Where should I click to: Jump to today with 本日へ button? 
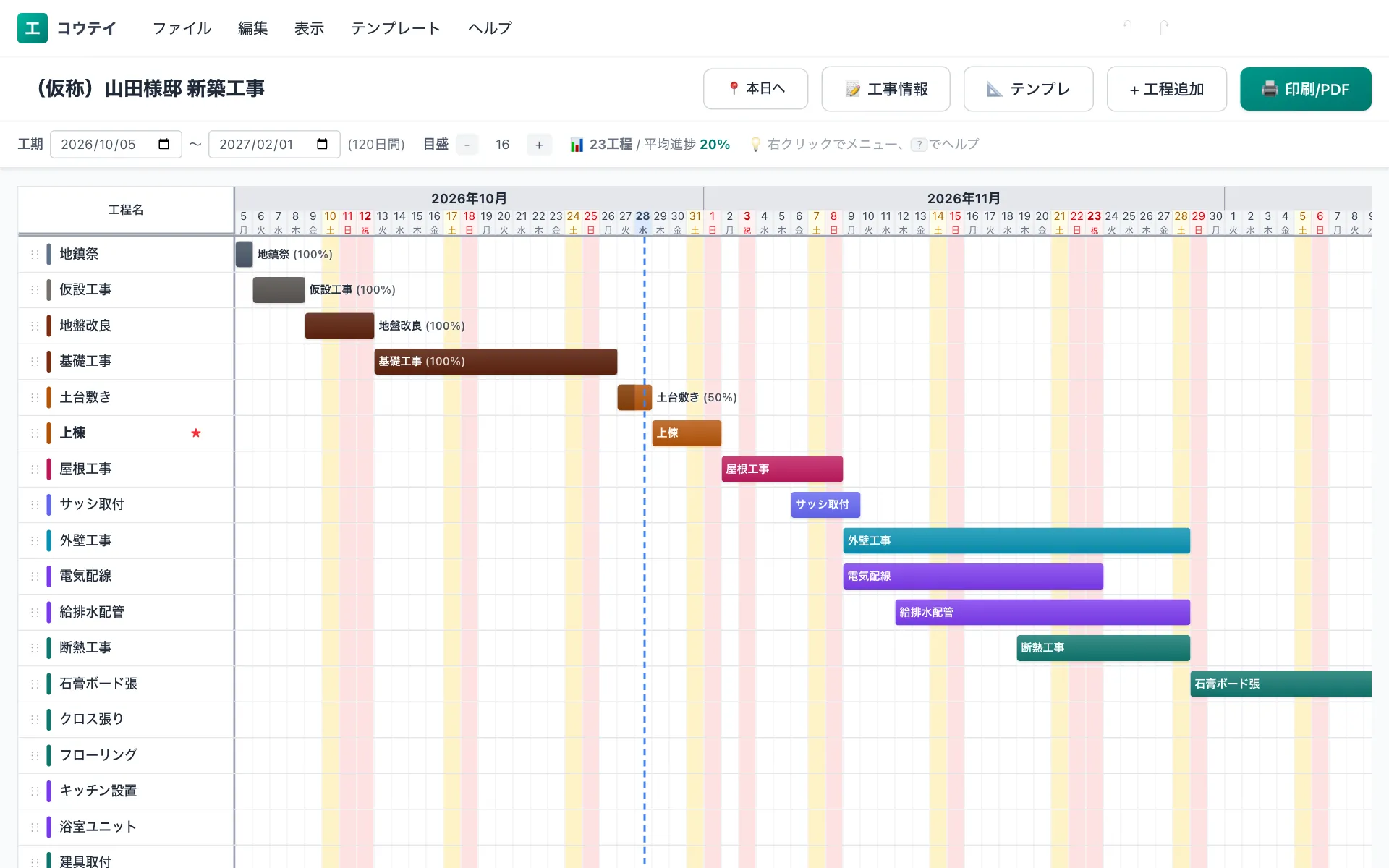755,89
